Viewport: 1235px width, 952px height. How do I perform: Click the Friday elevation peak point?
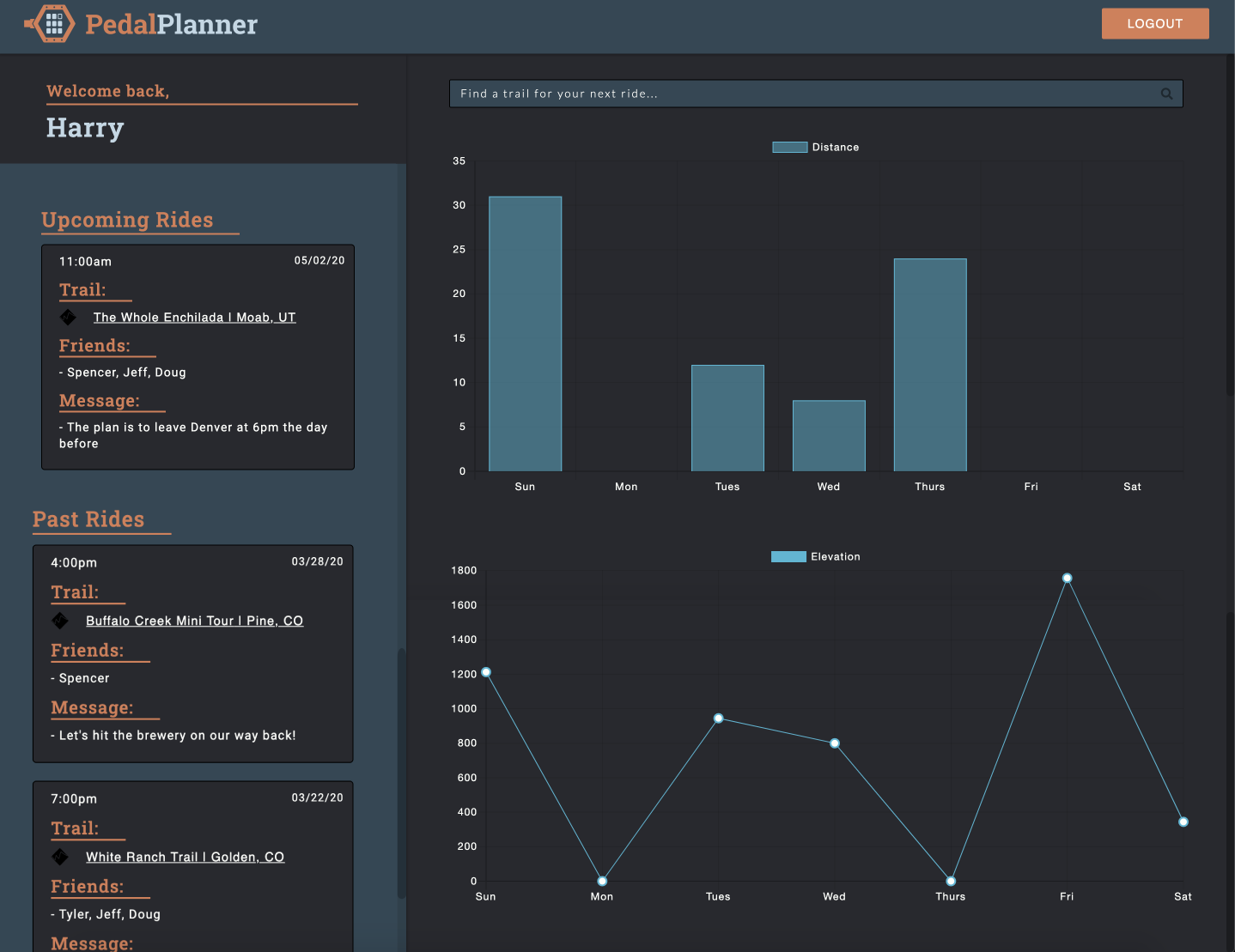pyautogui.click(x=1067, y=578)
